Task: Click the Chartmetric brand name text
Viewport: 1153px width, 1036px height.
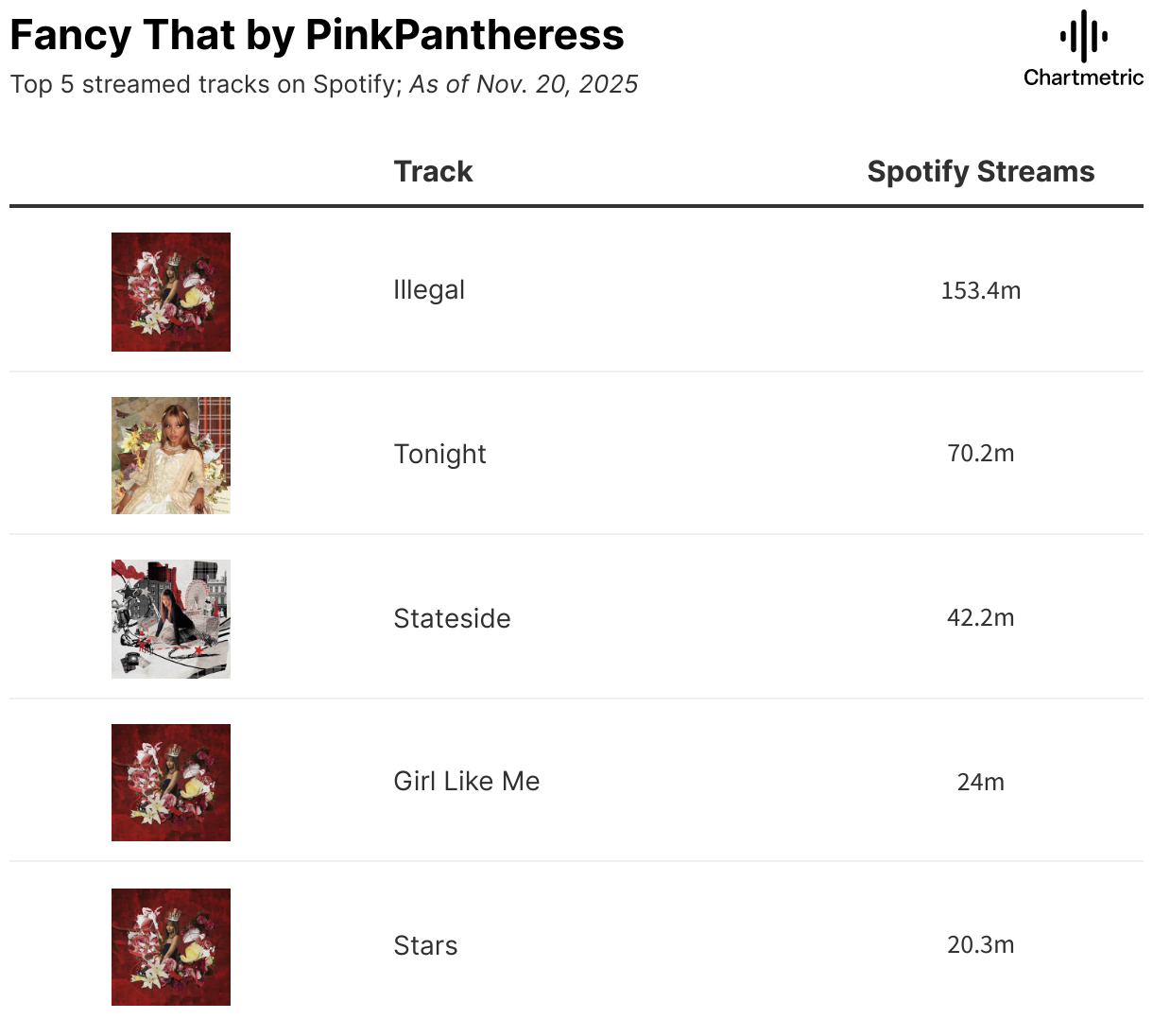Action: point(1083,78)
